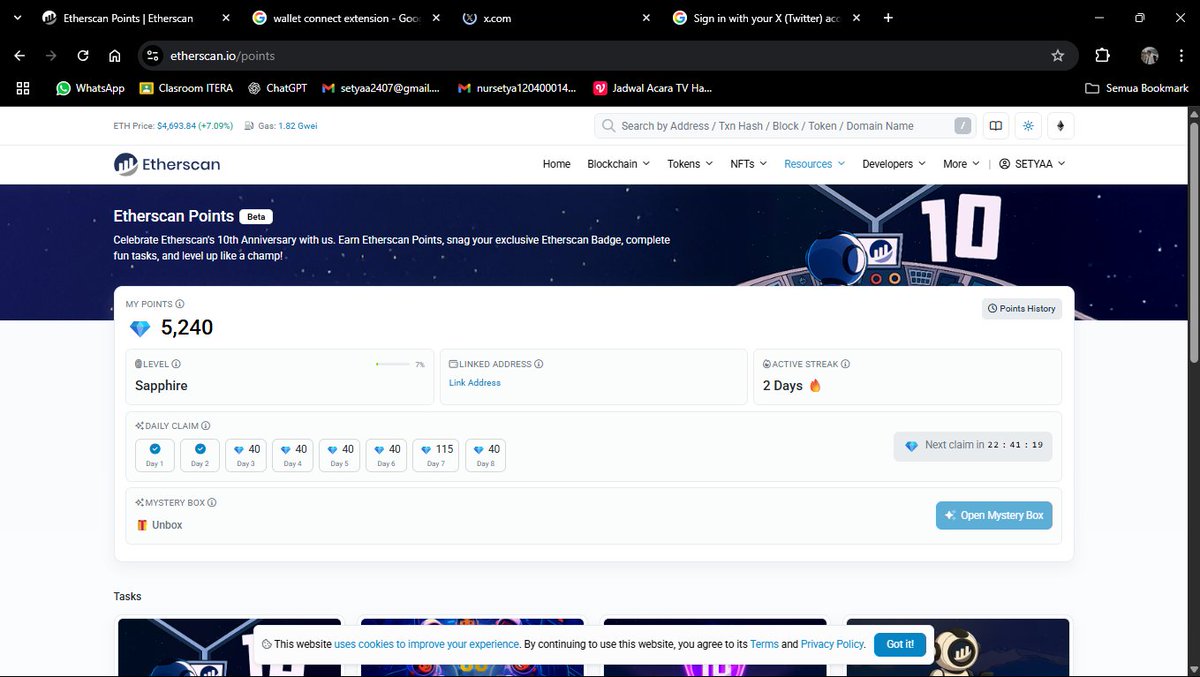The width and height of the screenshot is (1200, 677).
Task: Click info icon beside LEVEL
Action: (x=176, y=364)
